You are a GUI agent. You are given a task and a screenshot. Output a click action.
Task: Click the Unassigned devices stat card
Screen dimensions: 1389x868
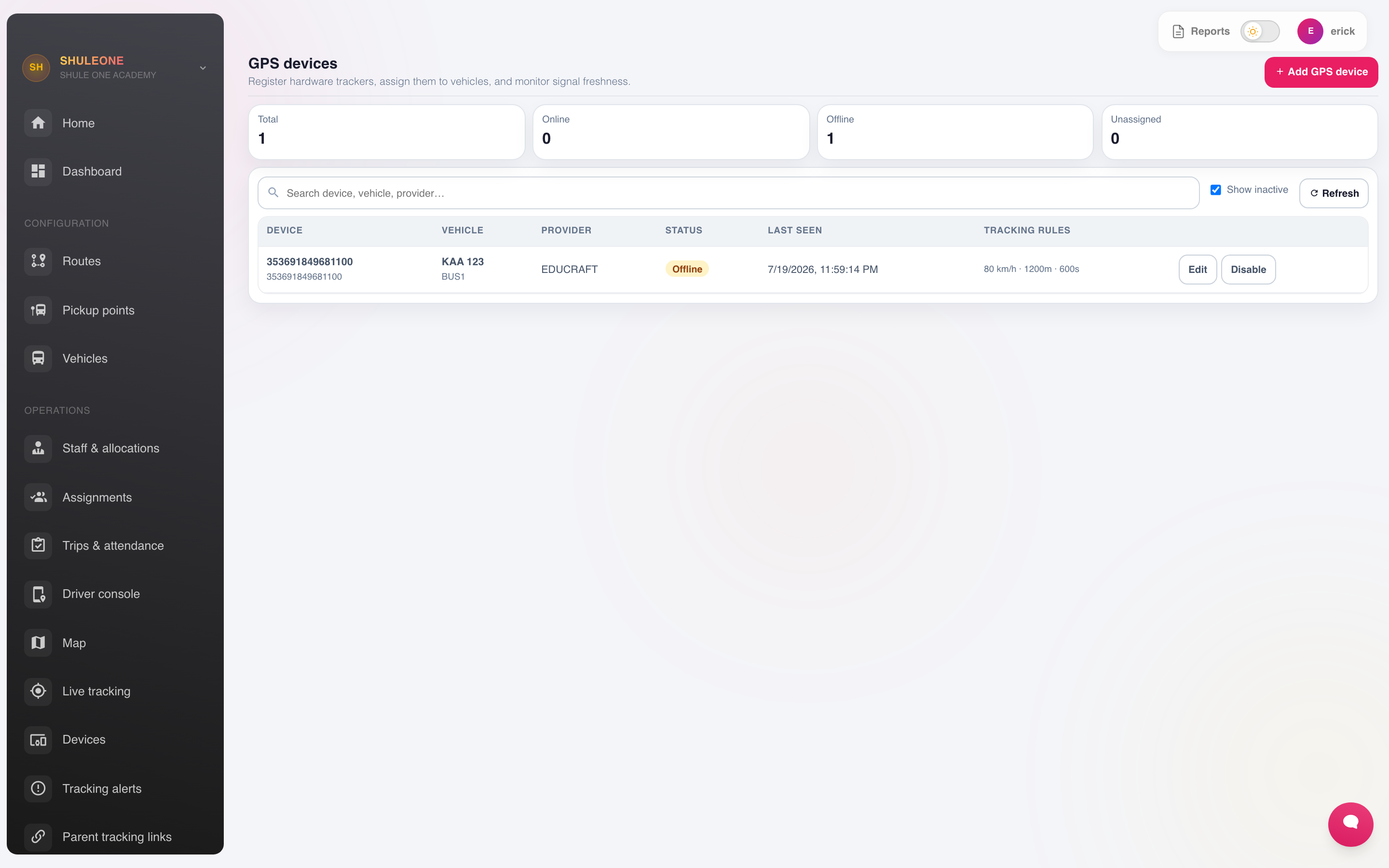1240,132
